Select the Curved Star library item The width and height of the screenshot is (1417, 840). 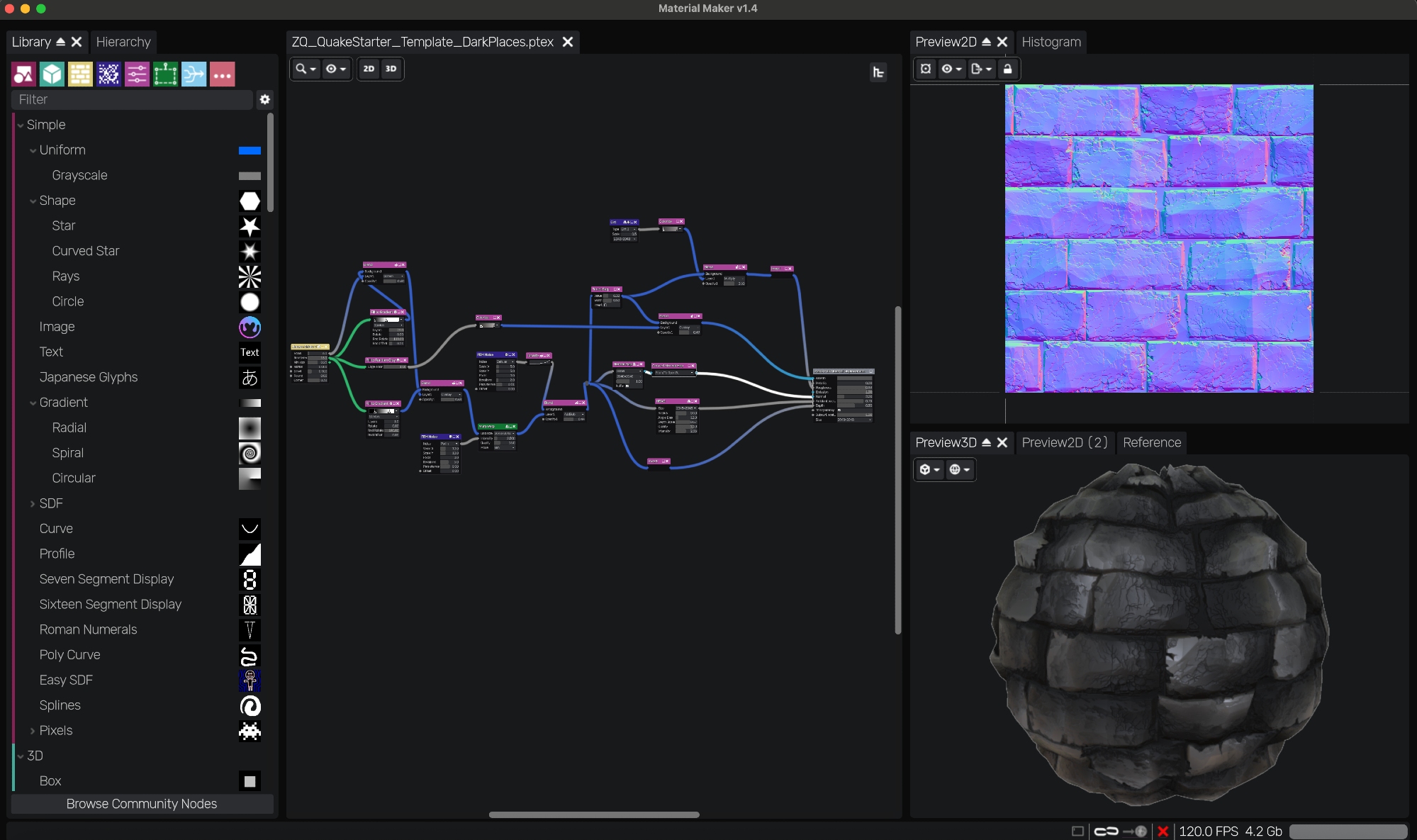point(86,251)
